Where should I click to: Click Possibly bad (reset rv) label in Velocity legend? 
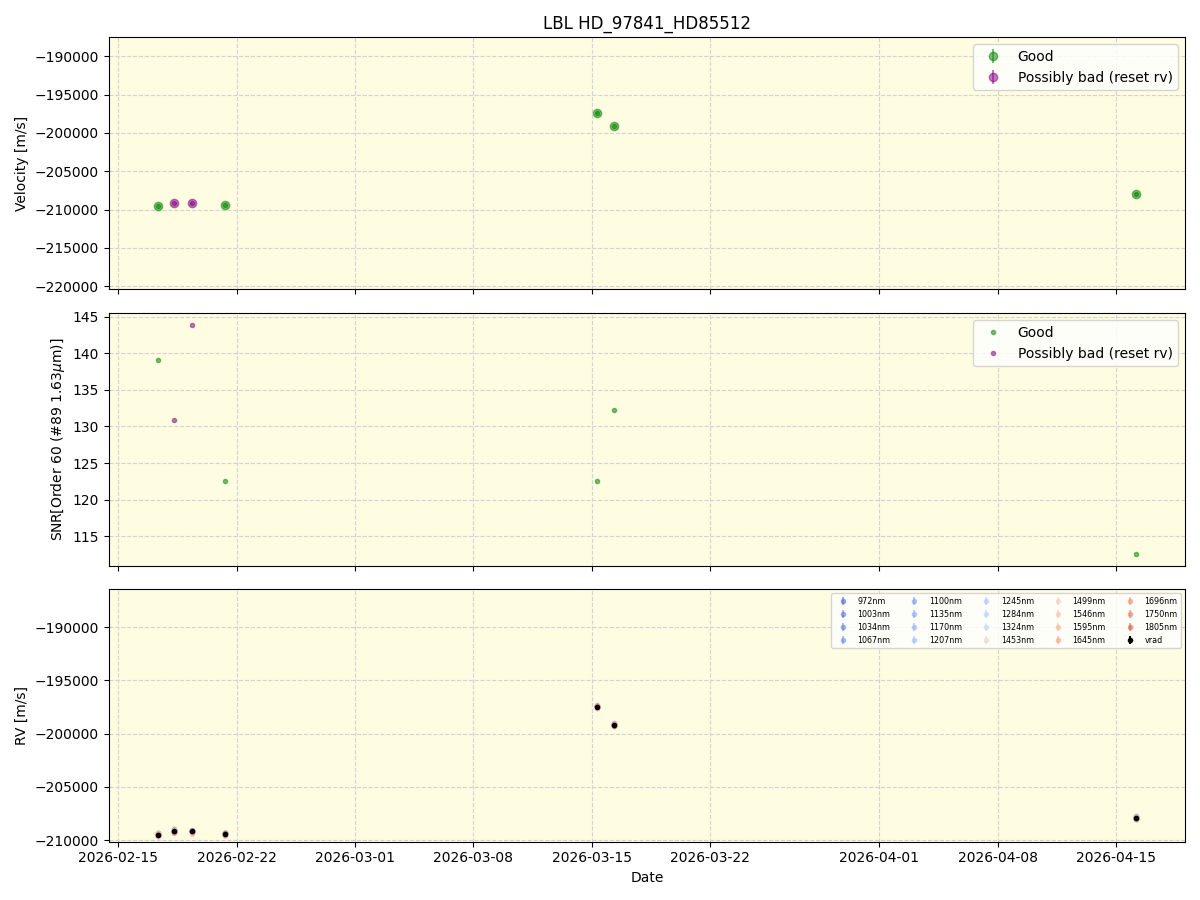[x=1095, y=77]
